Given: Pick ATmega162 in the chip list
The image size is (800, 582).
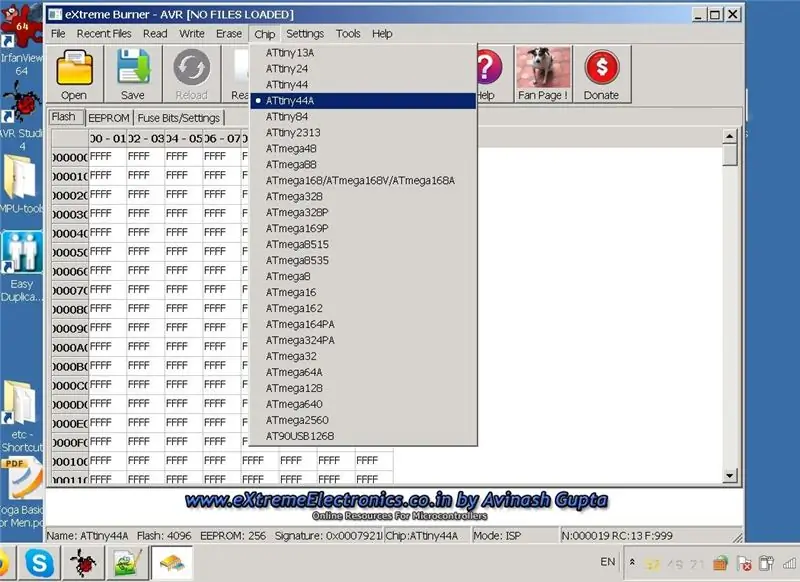Looking at the screenshot, I should pyautogui.click(x=363, y=308).
